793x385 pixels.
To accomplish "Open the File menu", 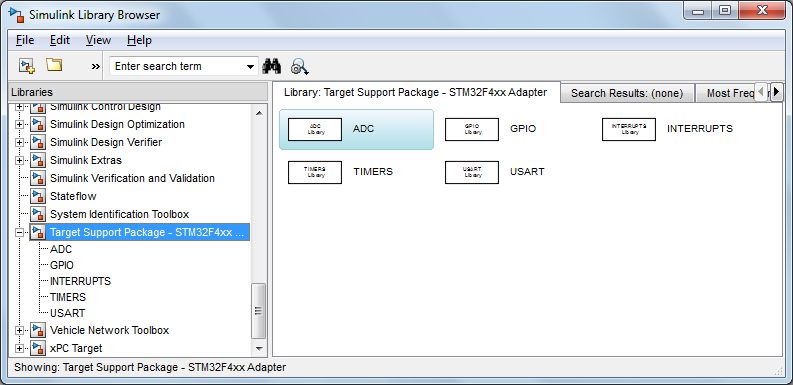I will [25, 40].
